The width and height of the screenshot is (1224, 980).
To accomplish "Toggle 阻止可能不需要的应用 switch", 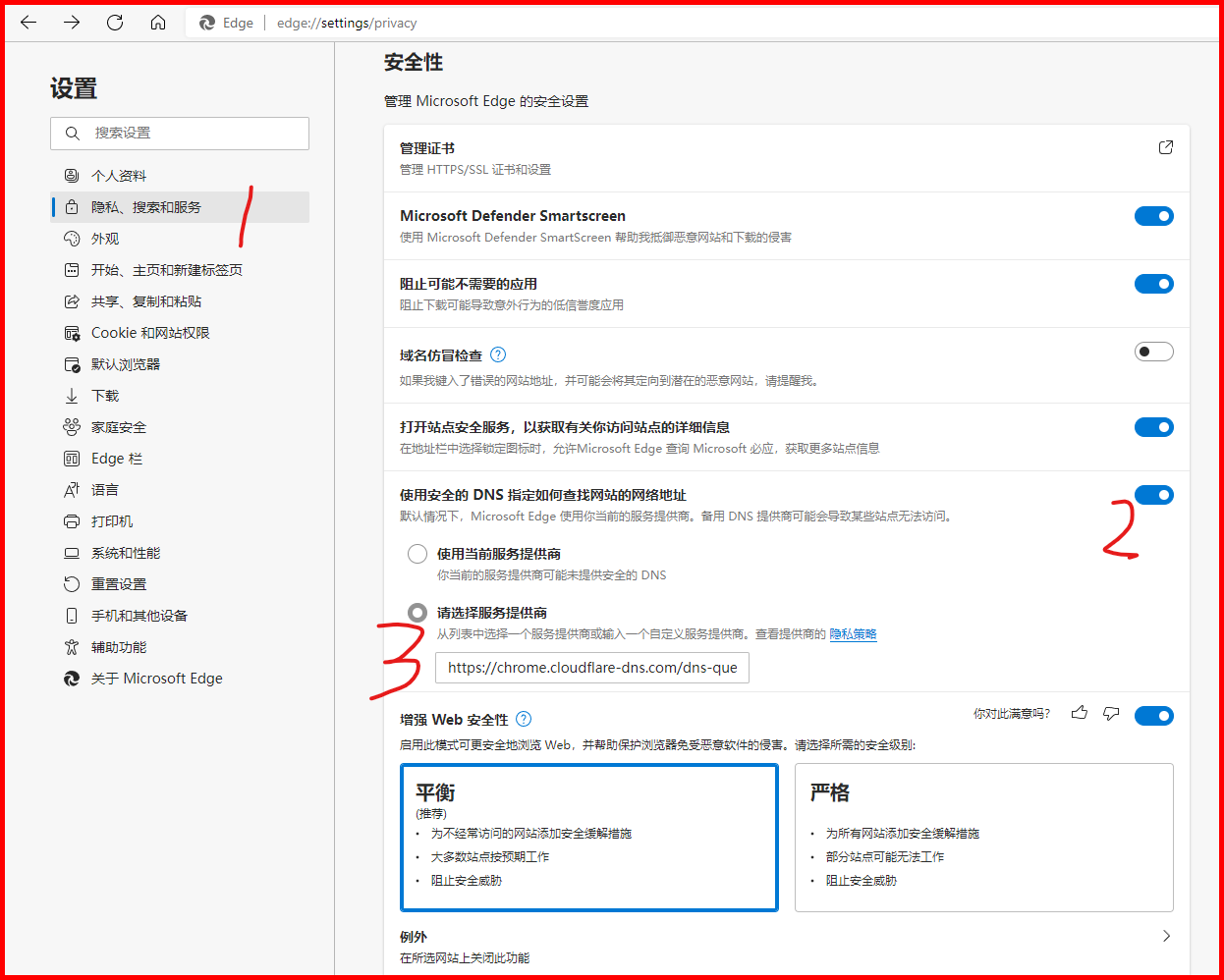I will [x=1154, y=284].
